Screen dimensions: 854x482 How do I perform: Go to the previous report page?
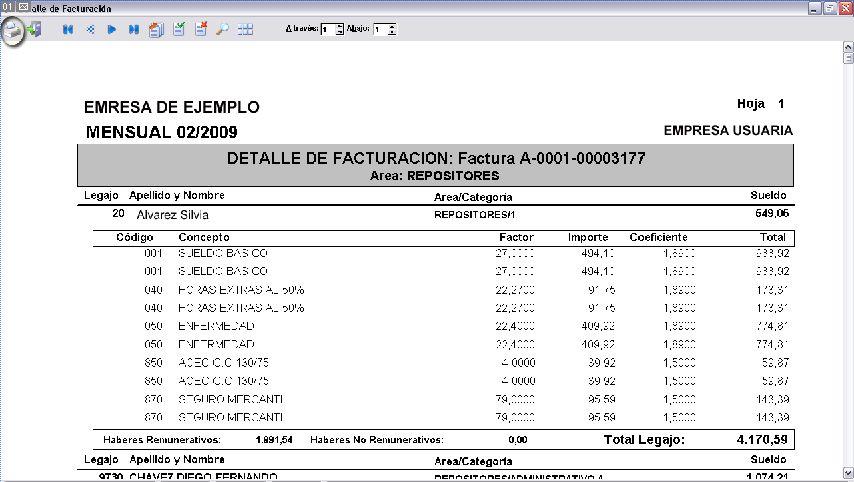(x=90, y=30)
